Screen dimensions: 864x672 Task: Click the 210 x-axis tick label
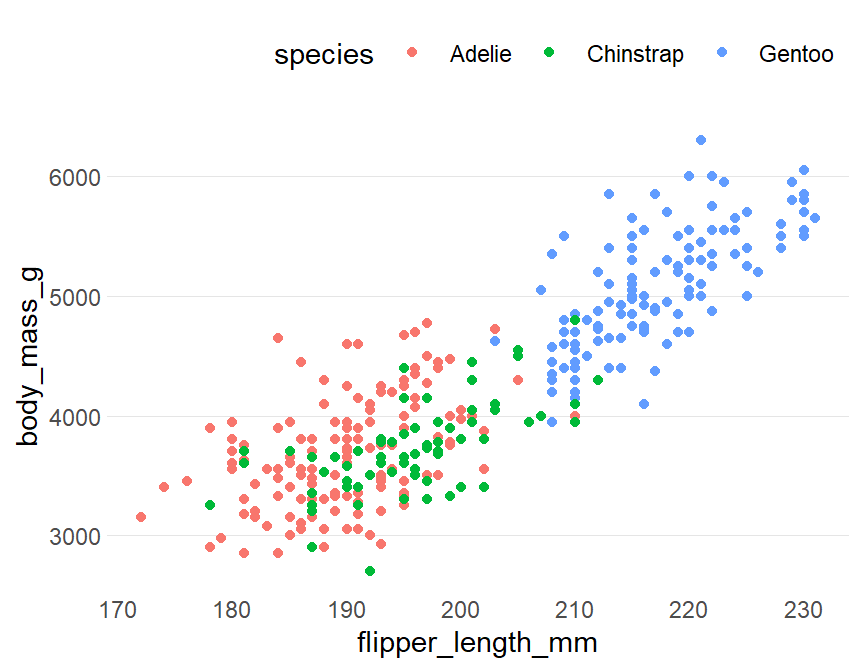[x=574, y=608]
